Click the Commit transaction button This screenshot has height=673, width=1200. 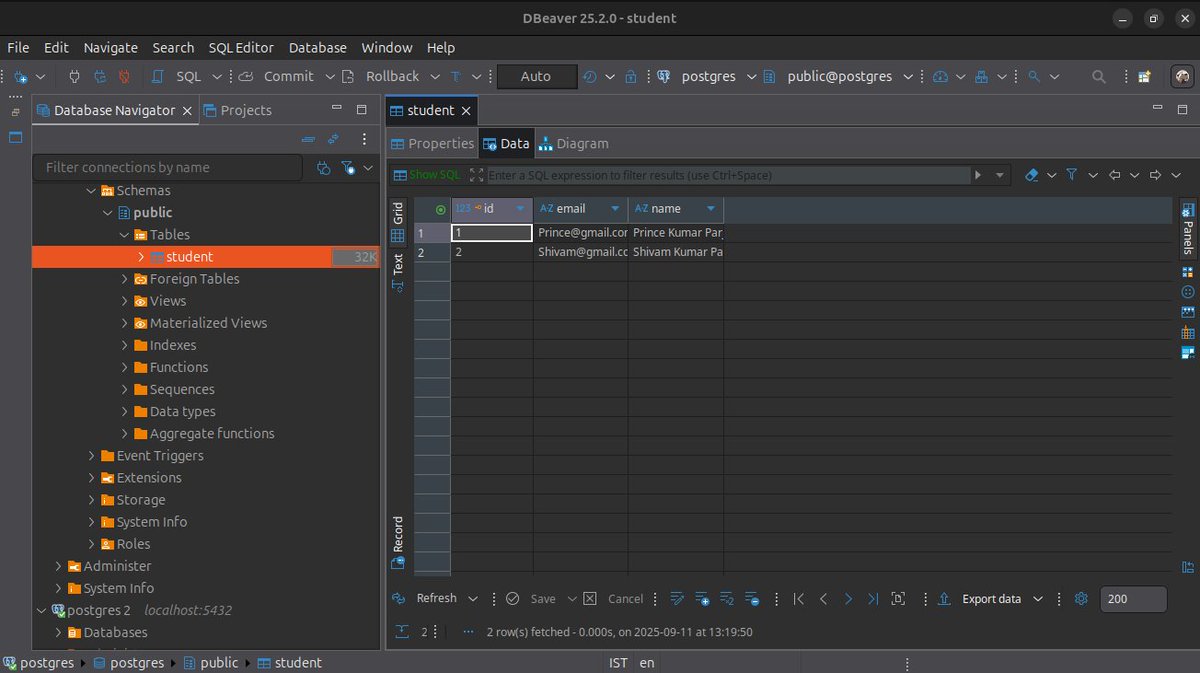277,76
